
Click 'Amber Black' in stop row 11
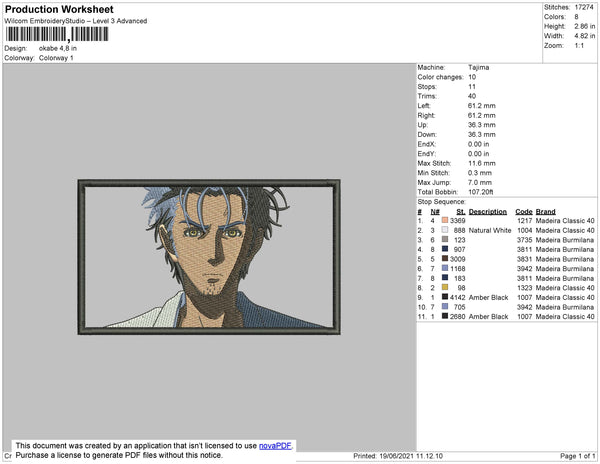488,316
